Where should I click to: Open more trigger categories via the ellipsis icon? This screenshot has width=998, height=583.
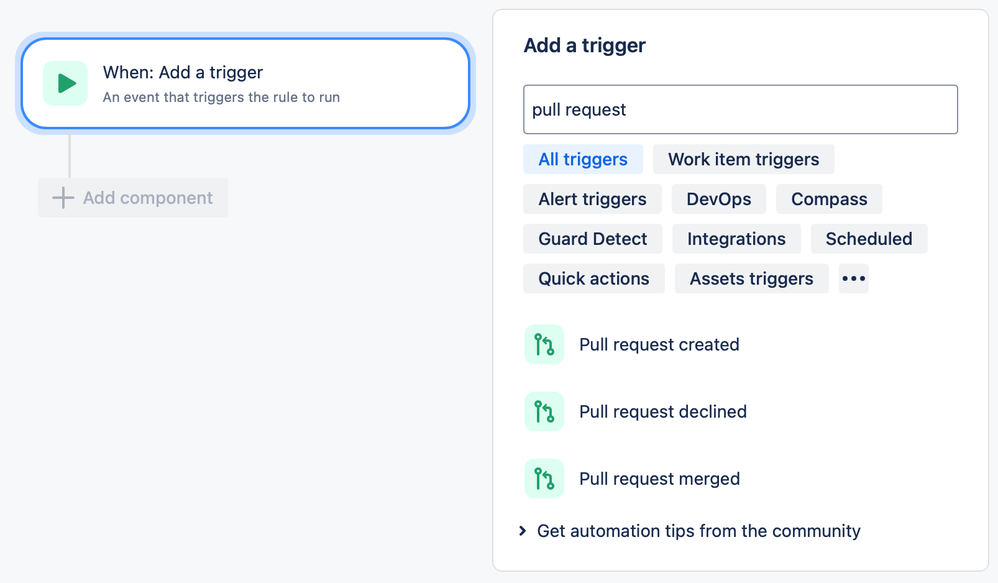click(853, 278)
